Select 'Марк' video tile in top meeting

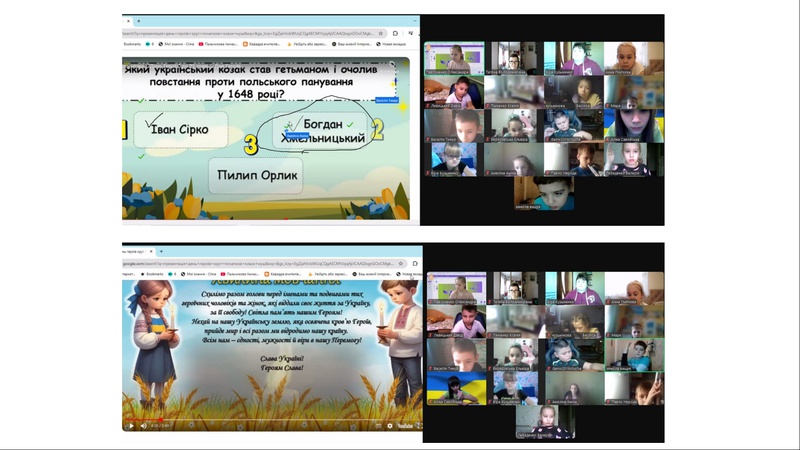(x=634, y=92)
